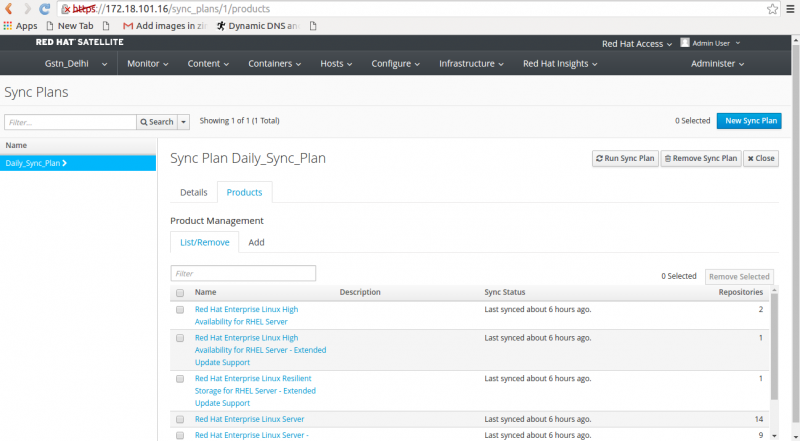Open the search options dropdown arrow

pyautogui.click(x=184, y=122)
